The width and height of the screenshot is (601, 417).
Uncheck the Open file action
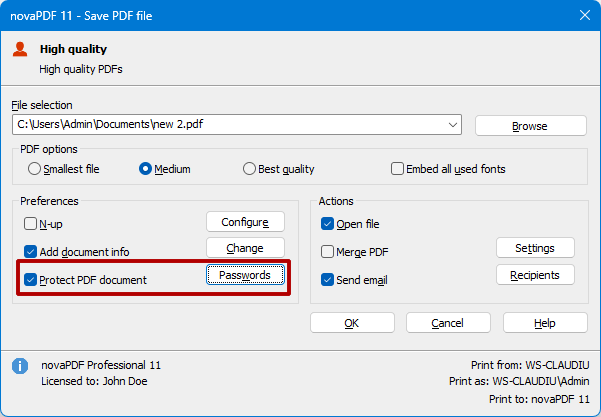pyautogui.click(x=328, y=224)
